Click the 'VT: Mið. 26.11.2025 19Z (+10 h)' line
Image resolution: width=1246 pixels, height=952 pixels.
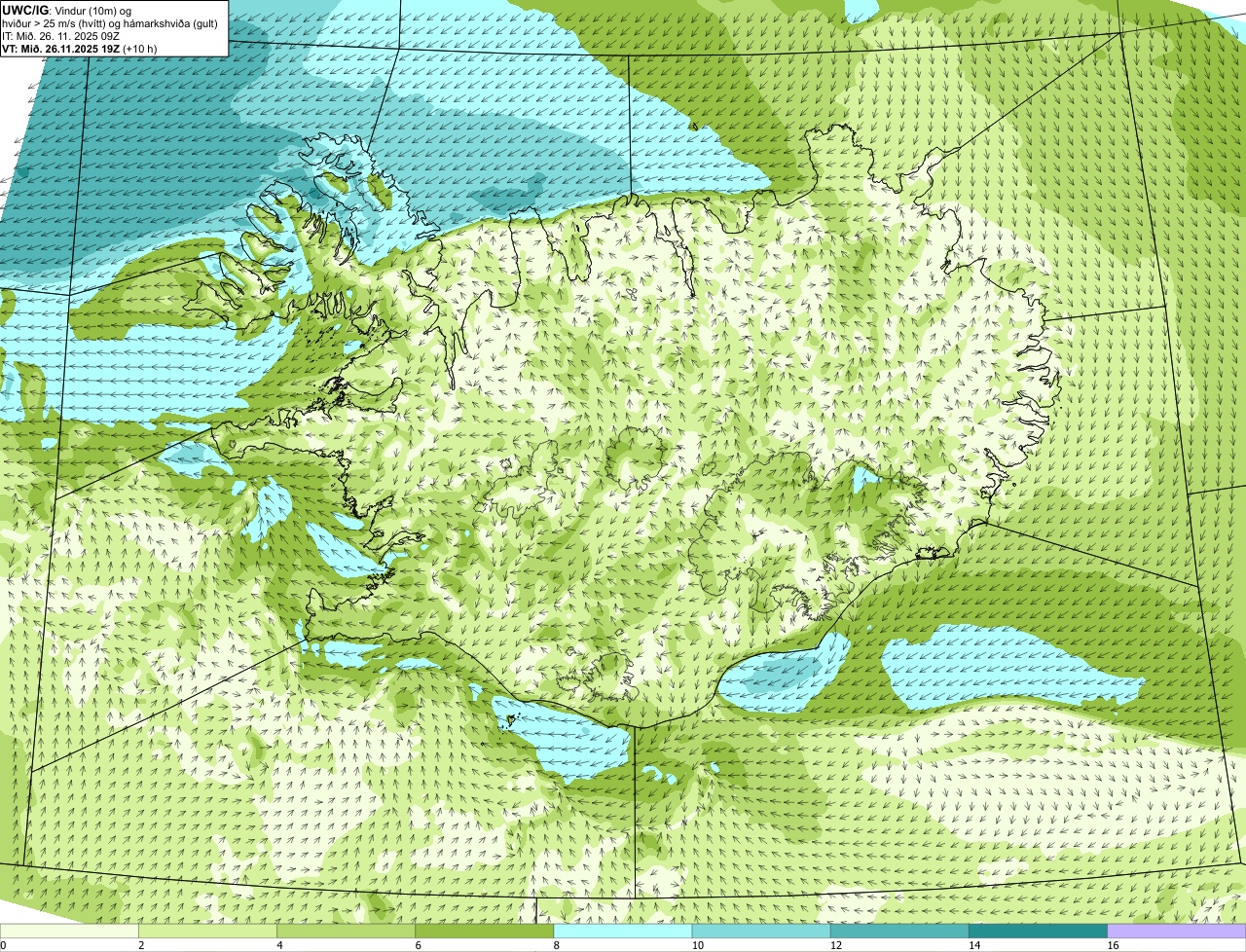click(x=80, y=48)
